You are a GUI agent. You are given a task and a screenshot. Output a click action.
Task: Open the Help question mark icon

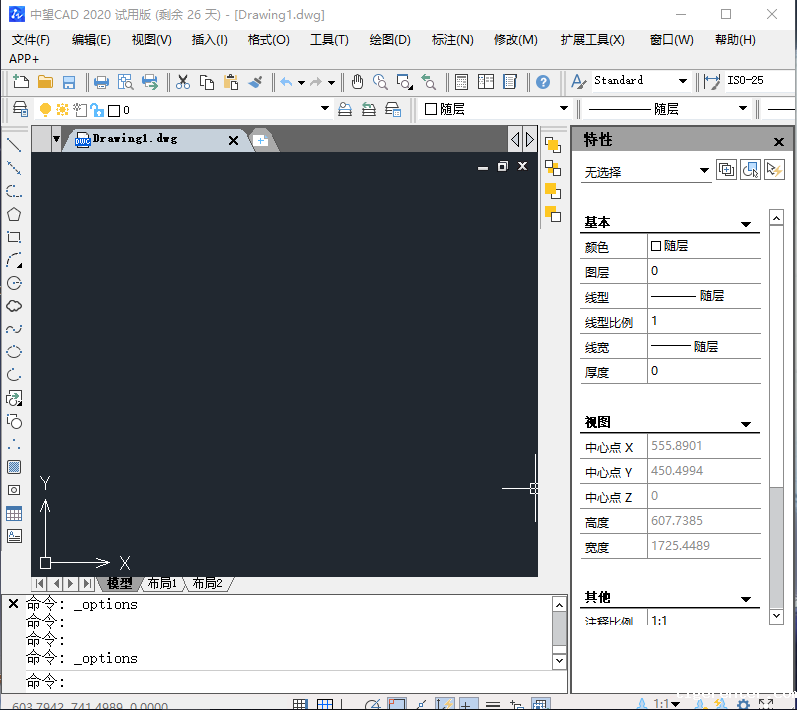(543, 82)
